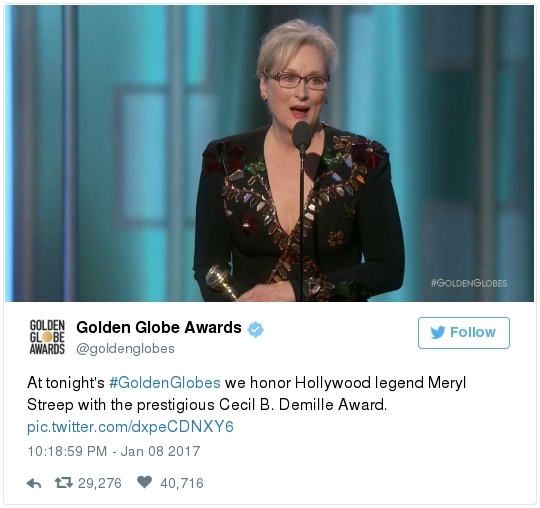
Task: Retweet using the retweet arrows icon
Action: tap(64, 483)
